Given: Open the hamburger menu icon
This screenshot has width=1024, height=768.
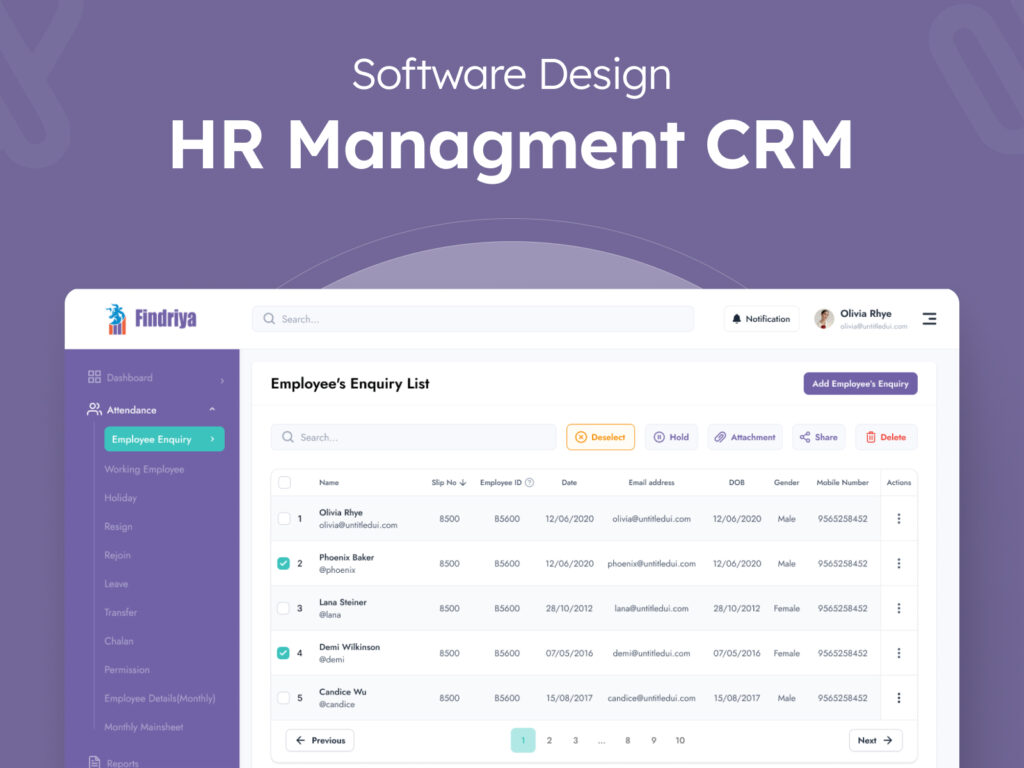Looking at the screenshot, I should (929, 319).
